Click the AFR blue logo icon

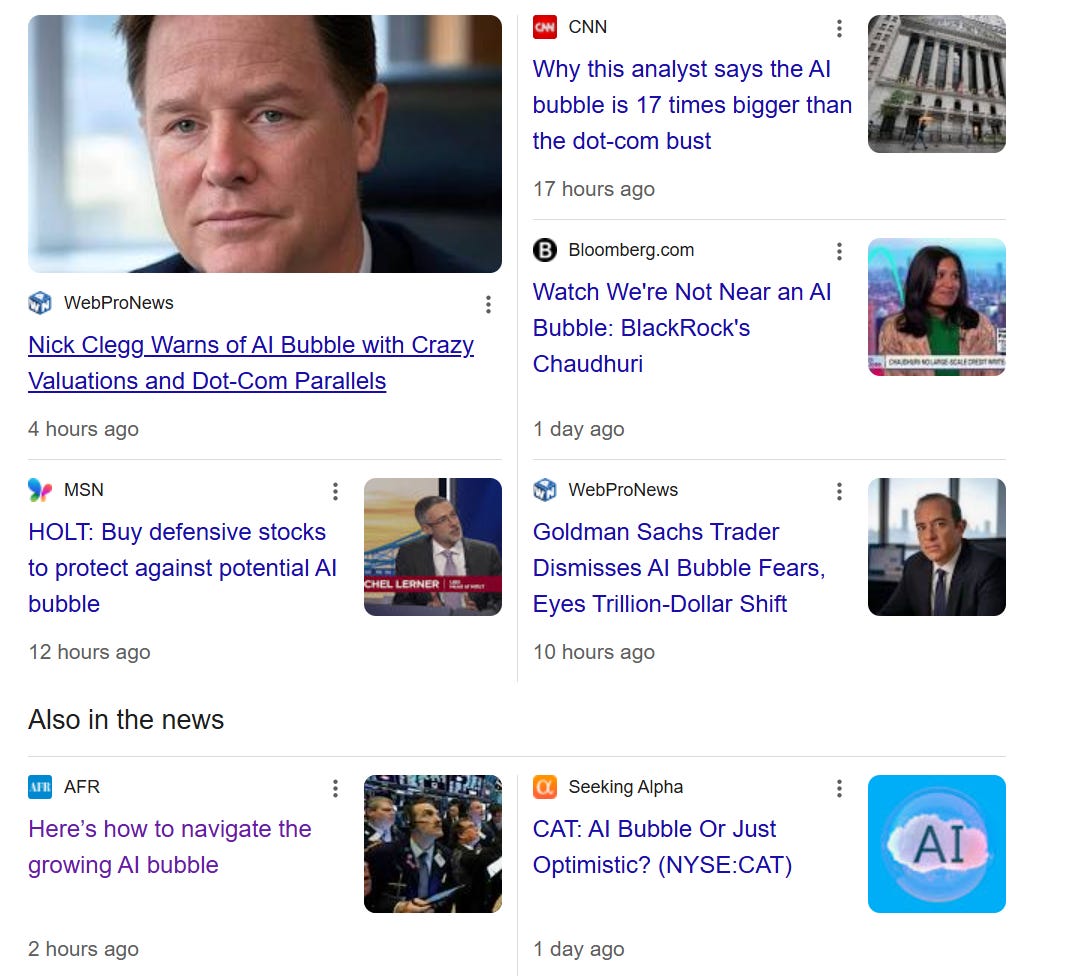coord(40,787)
